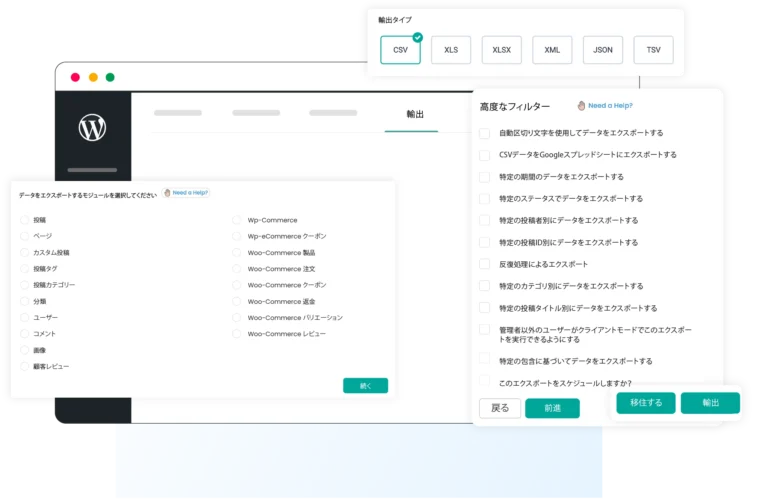
Task: Toggle 反復処理によるエクスポート checkbox
Action: (x=485, y=264)
